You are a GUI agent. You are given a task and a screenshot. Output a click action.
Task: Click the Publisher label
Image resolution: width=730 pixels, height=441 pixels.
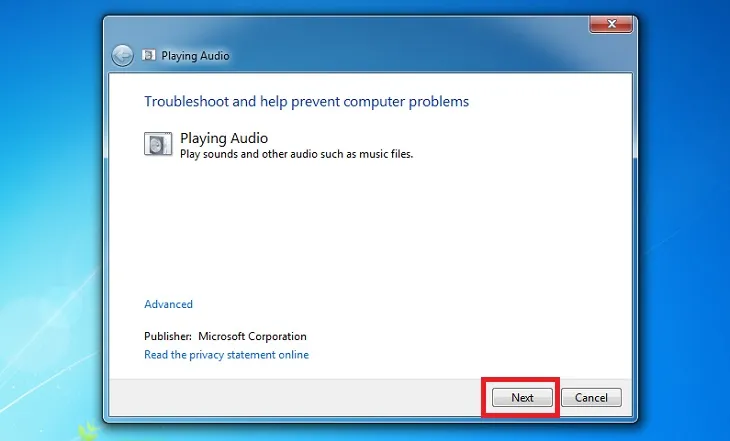click(x=168, y=336)
